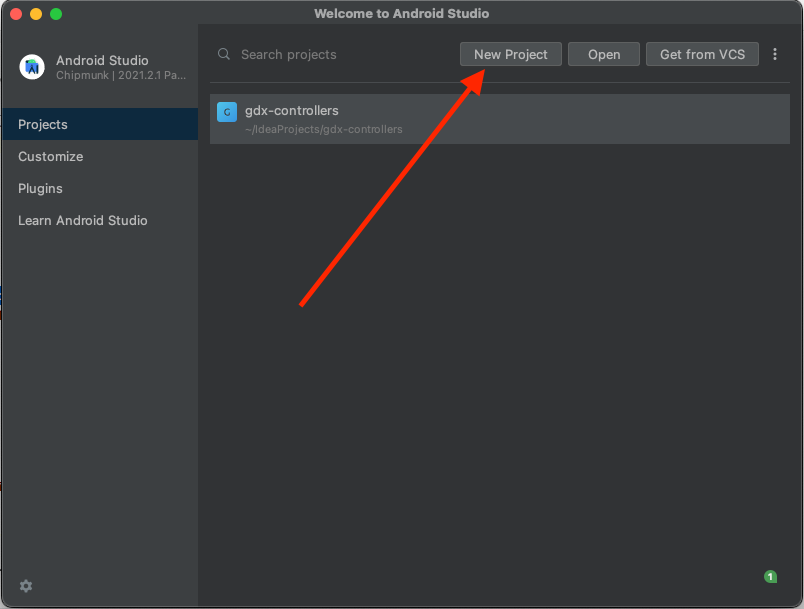Click Get from VCS button
The image size is (804, 609).
(x=702, y=54)
